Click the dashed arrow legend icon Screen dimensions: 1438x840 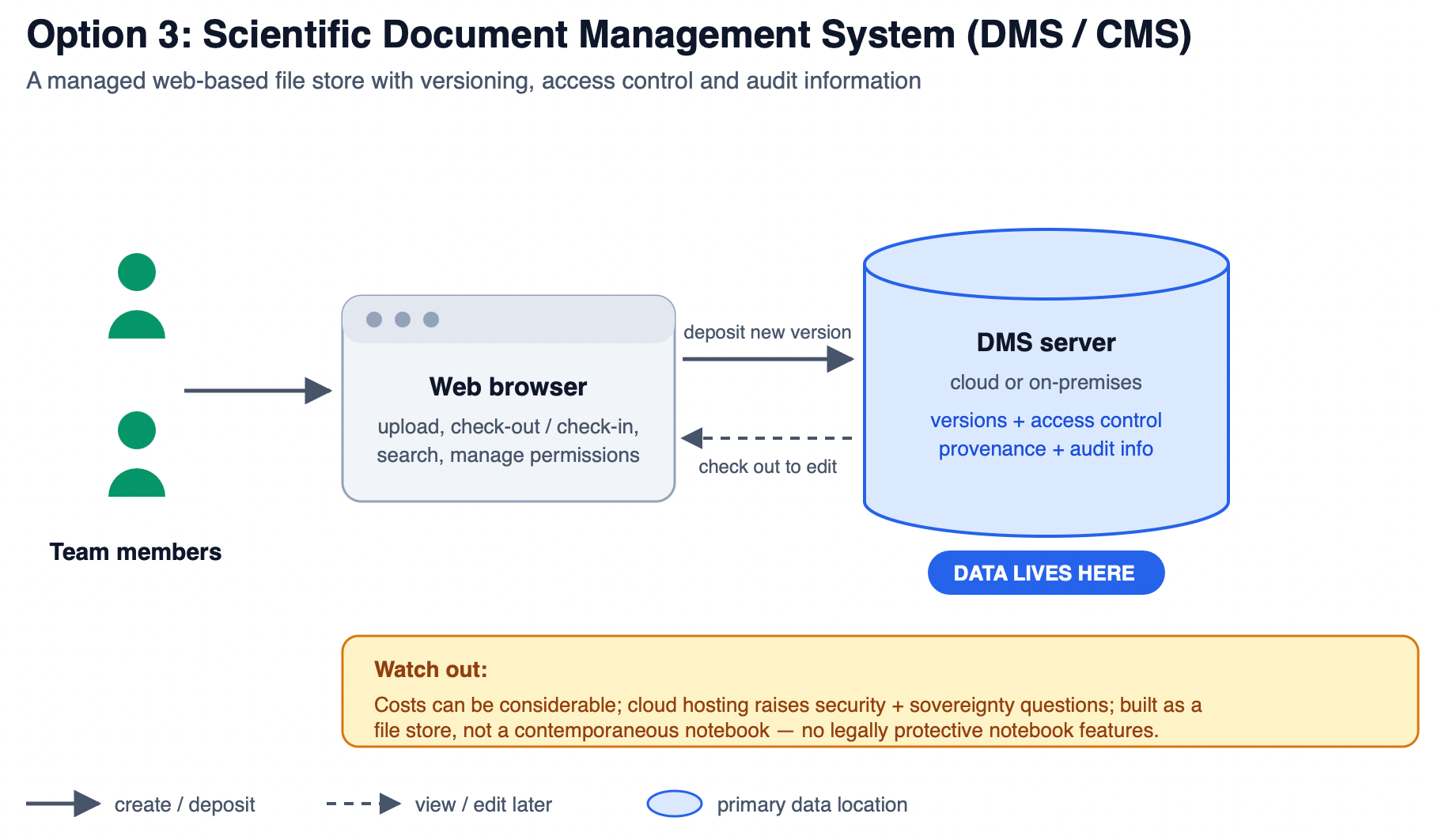pyautogui.click(x=364, y=804)
